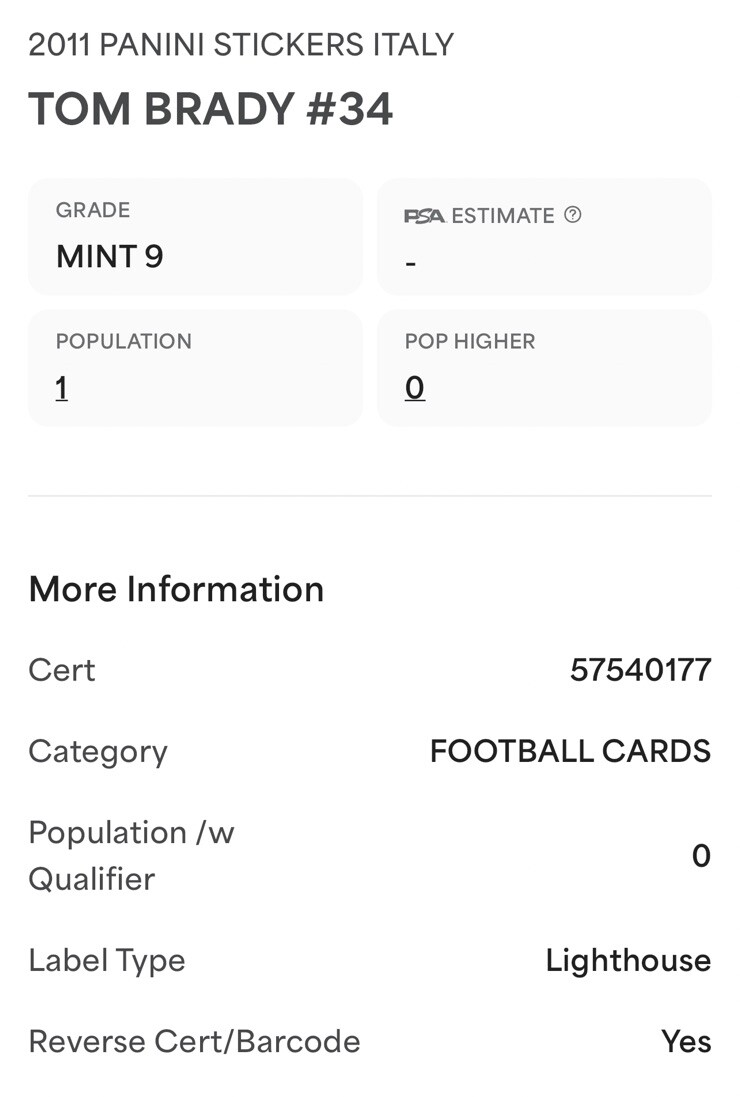Click the Lighthouse label type value
This screenshot has height=1097, width=740.
tap(628, 961)
